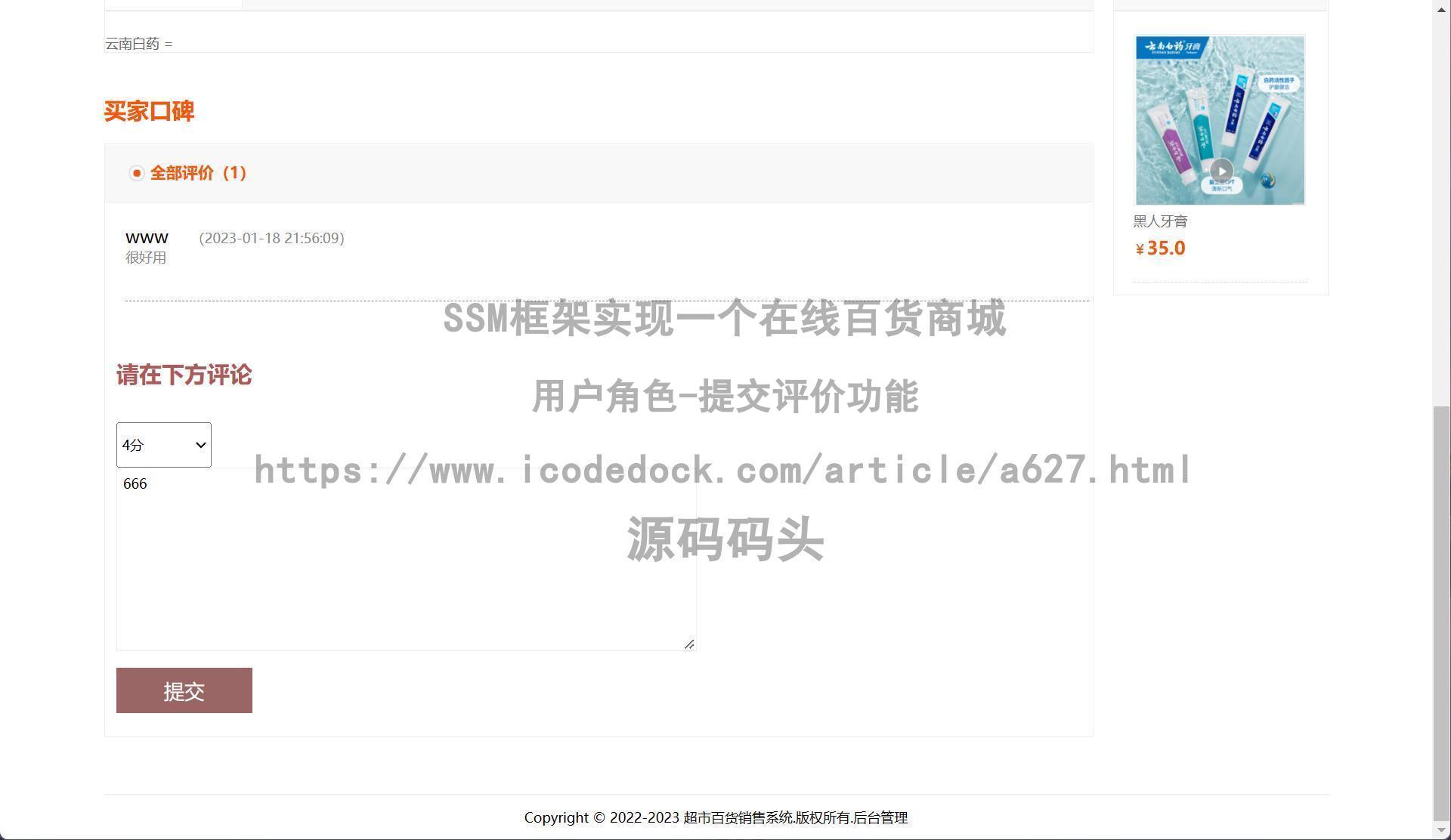This screenshot has width=1451, height=840.
Task: Select the 全部评价 radio button
Action: pos(137,173)
